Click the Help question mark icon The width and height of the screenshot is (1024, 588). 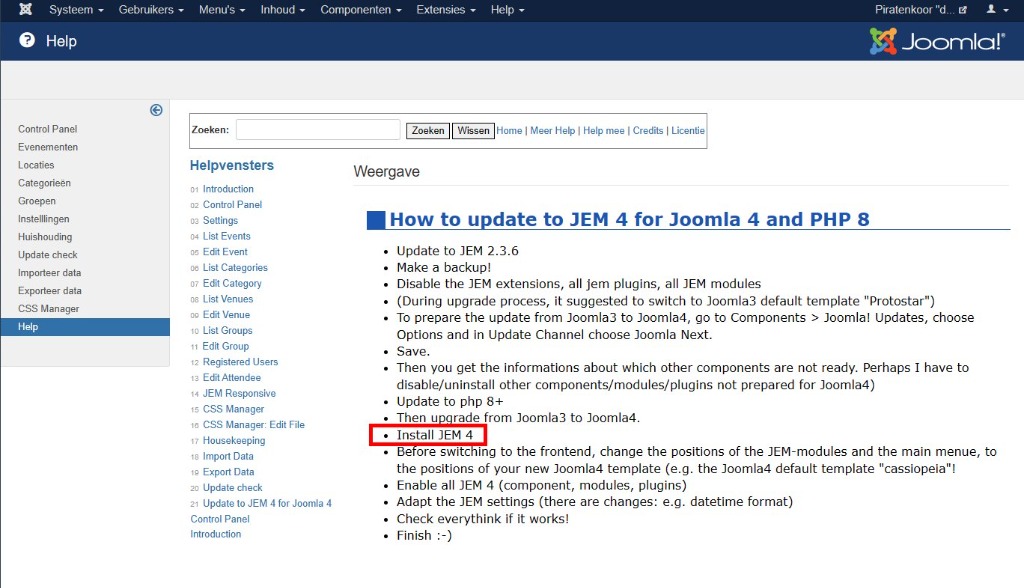coord(27,41)
